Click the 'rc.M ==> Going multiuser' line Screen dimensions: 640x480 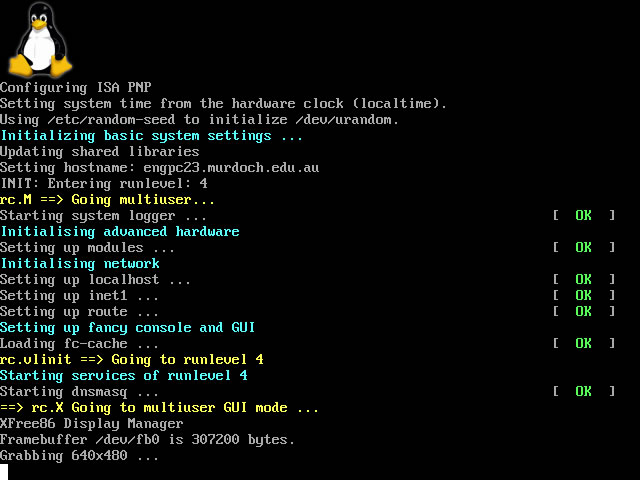107,200
